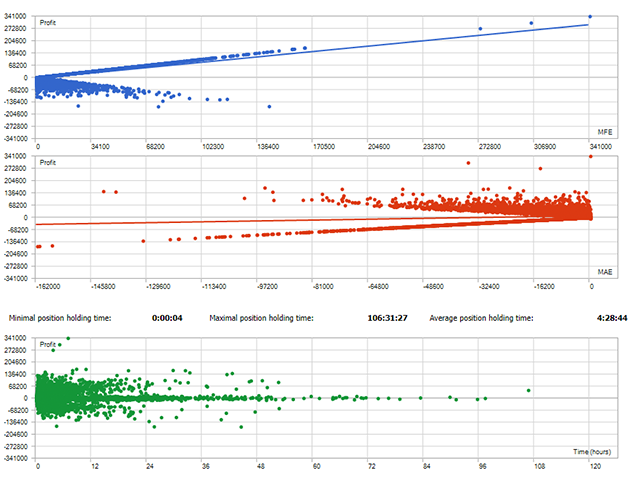Select the minimal holding time value 0:00:04
640x480 pixels.
point(167,318)
